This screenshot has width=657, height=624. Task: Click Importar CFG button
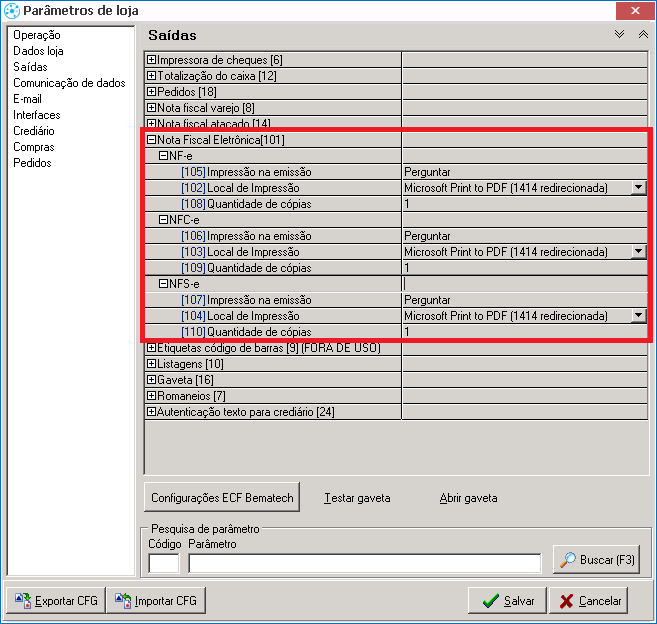[x=156, y=601]
